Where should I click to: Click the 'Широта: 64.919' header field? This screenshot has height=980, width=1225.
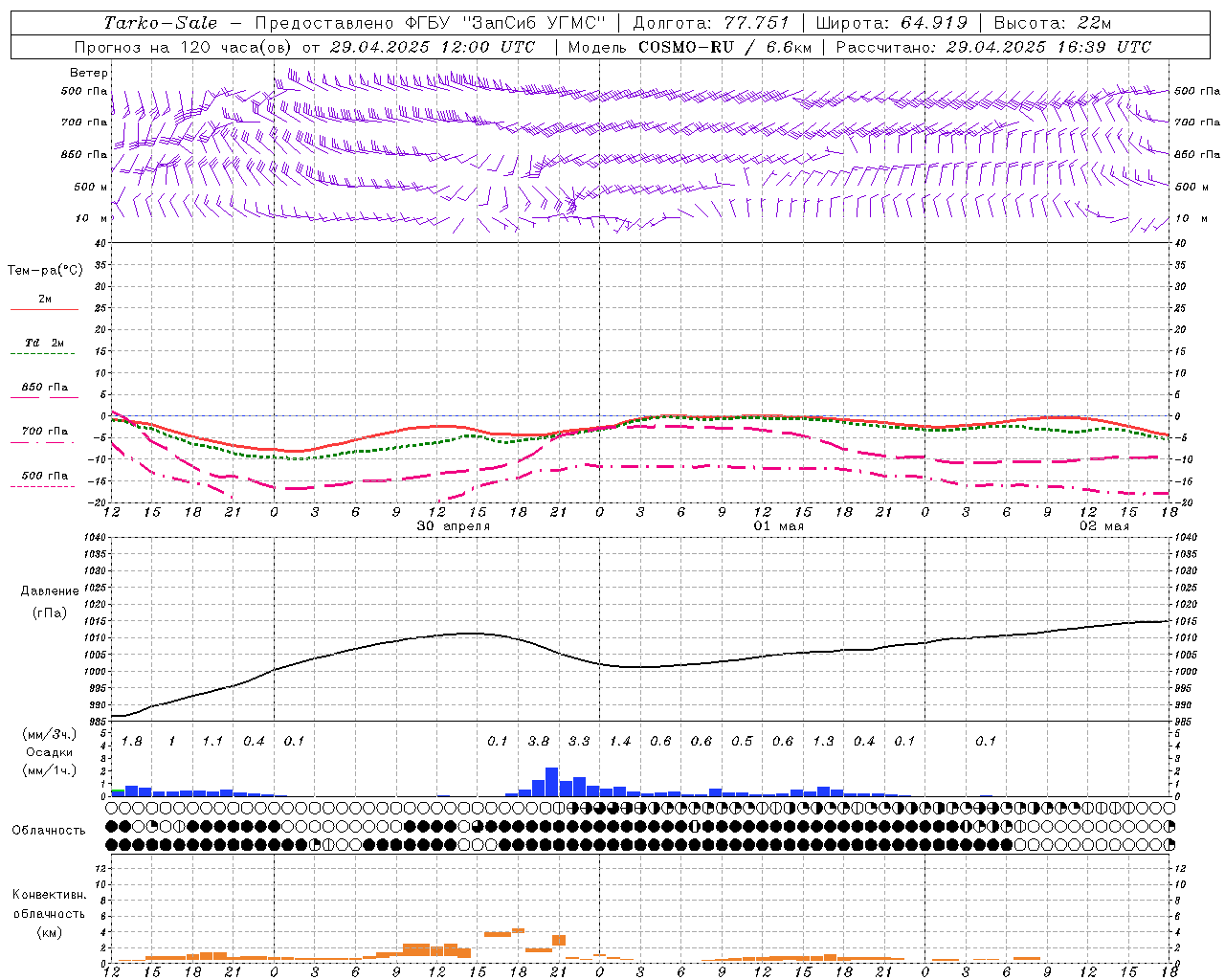pyautogui.click(x=892, y=23)
